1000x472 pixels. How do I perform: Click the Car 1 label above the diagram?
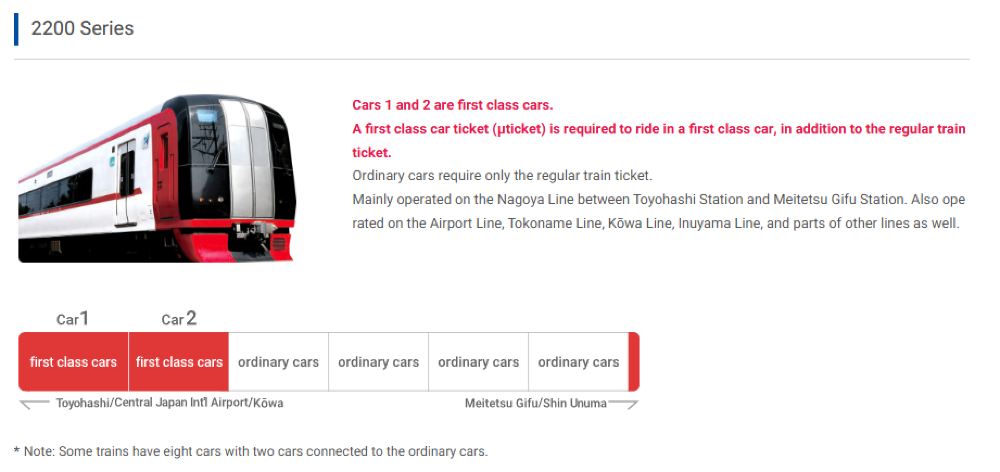(x=73, y=319)
